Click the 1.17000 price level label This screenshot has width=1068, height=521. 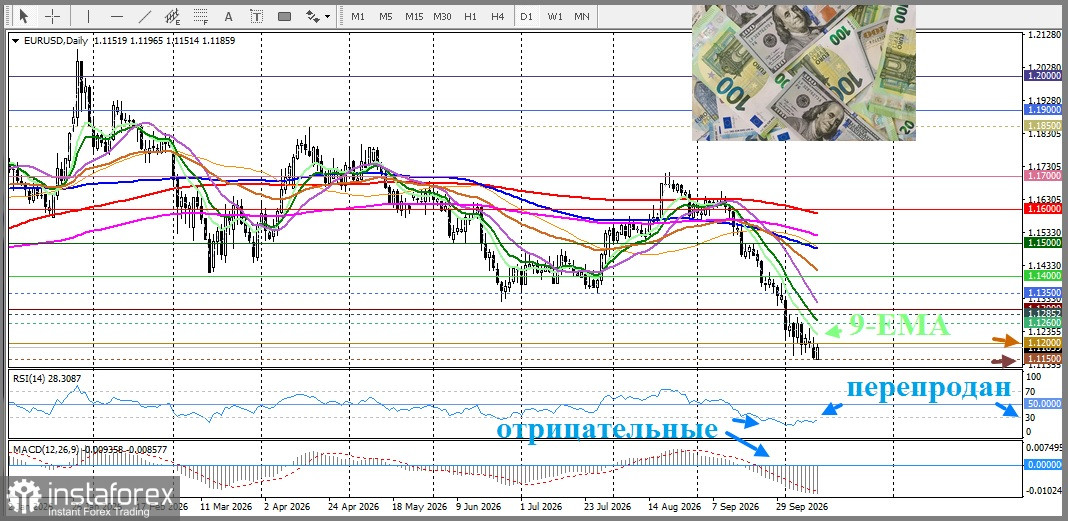tap(1043, 176)
